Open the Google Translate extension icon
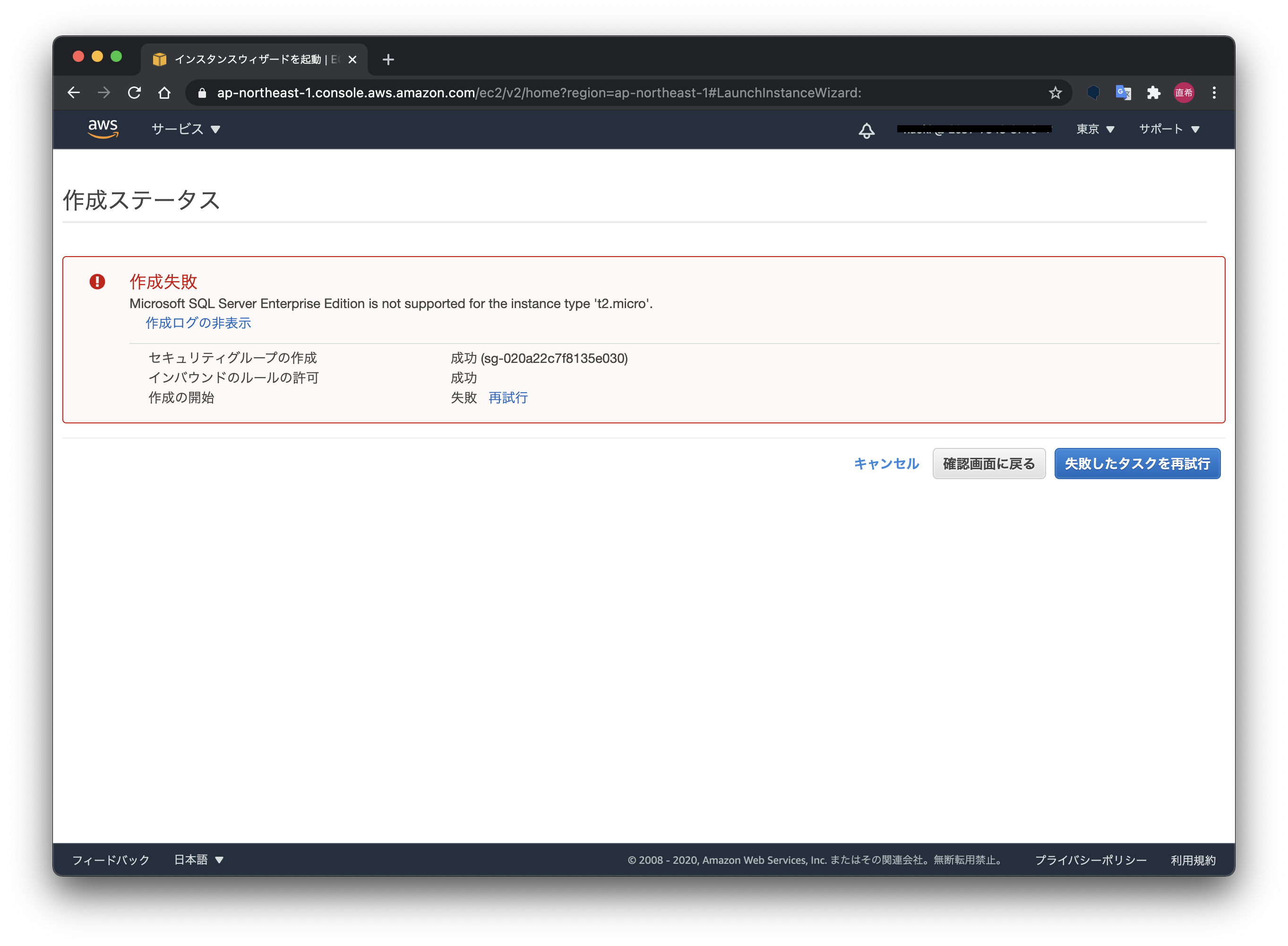The width and height of the screenshot is (1288, 946). pos(1123,93)
